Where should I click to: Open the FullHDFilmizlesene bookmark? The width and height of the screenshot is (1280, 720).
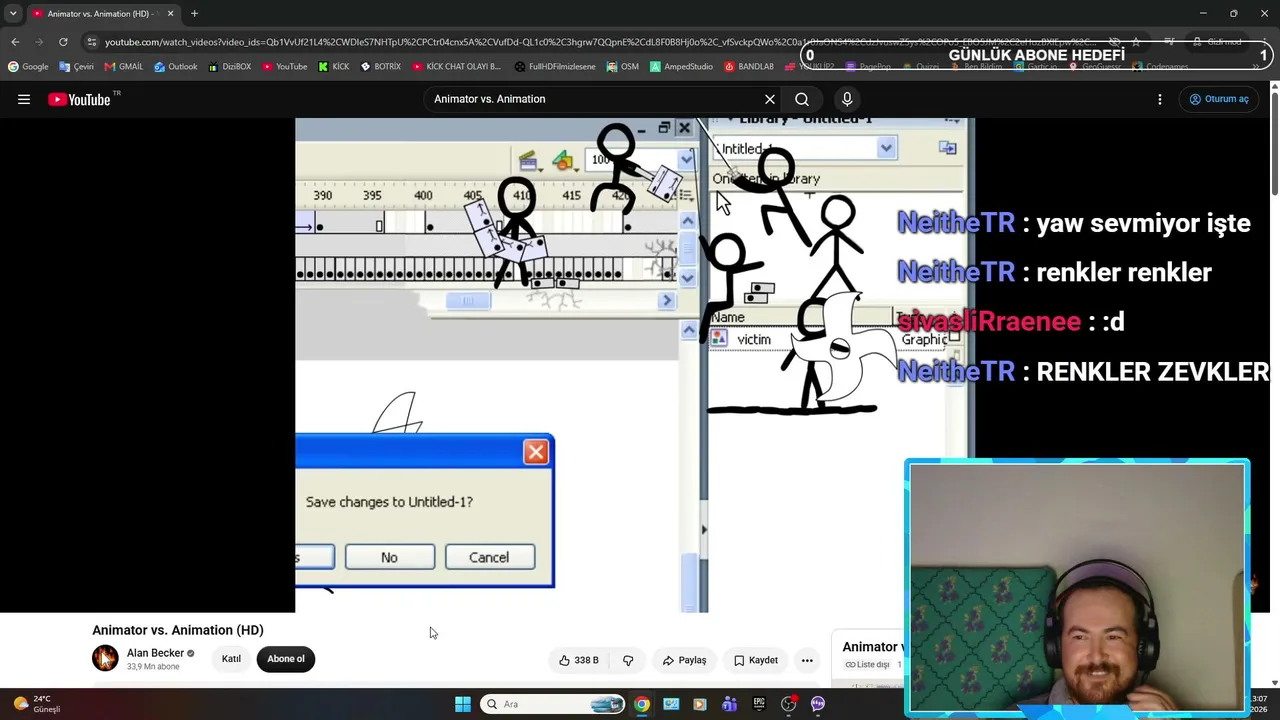point(555,67)
